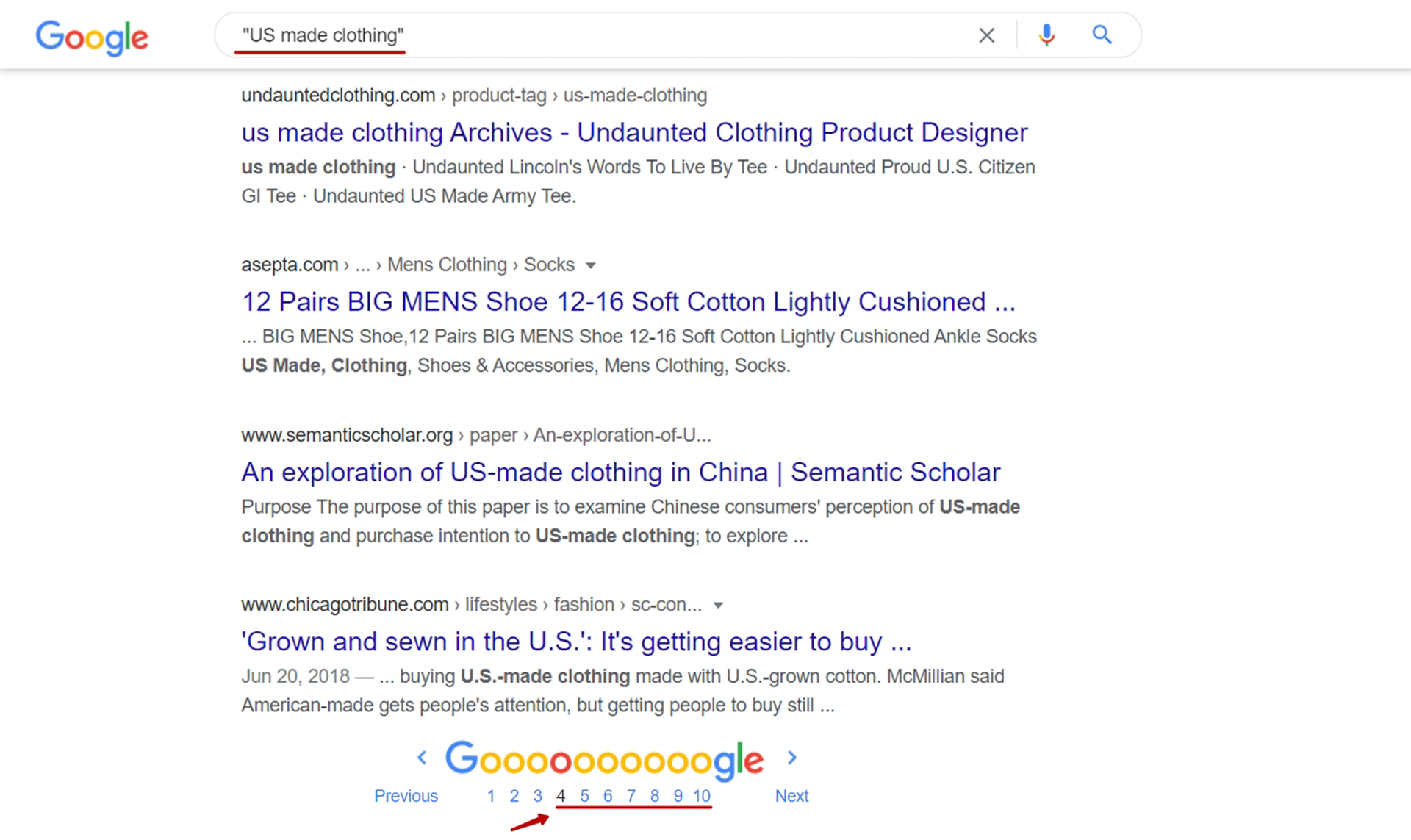This screenshot has height=840, width=1411.
Task: Open the Semantic Scholar US-made clothing paper
Action: [620, 472]
